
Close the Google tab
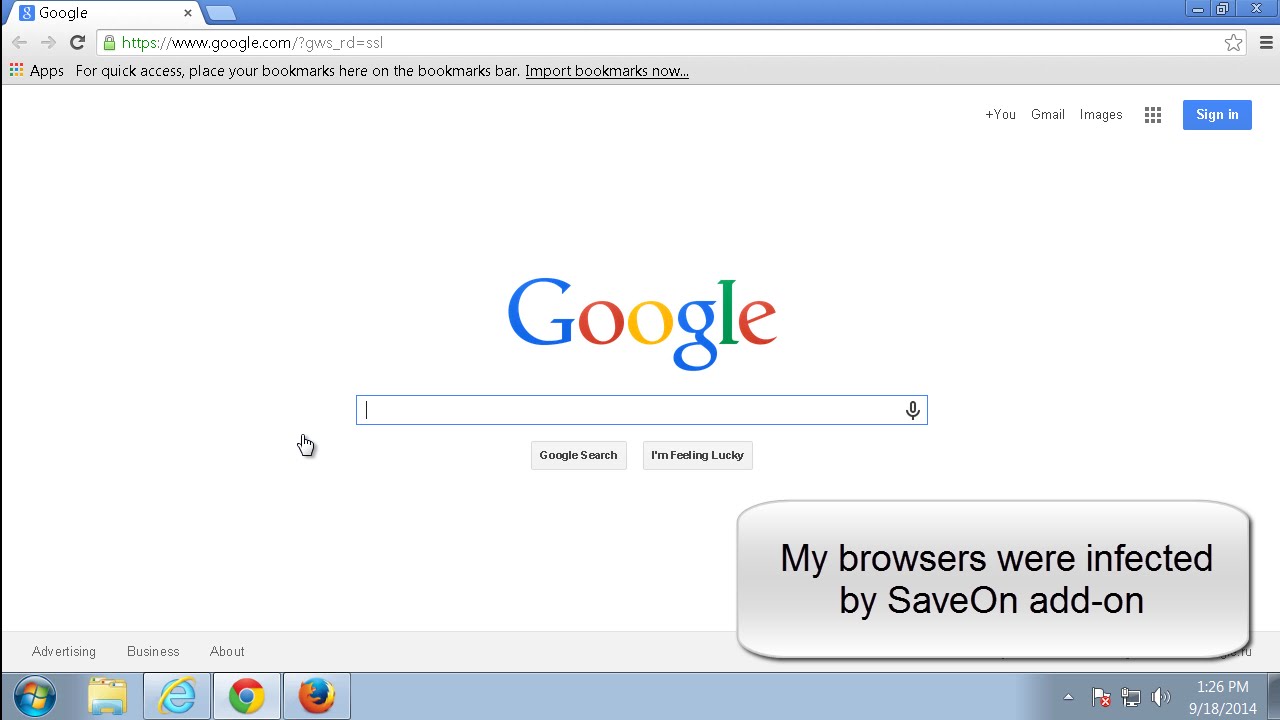187,13
